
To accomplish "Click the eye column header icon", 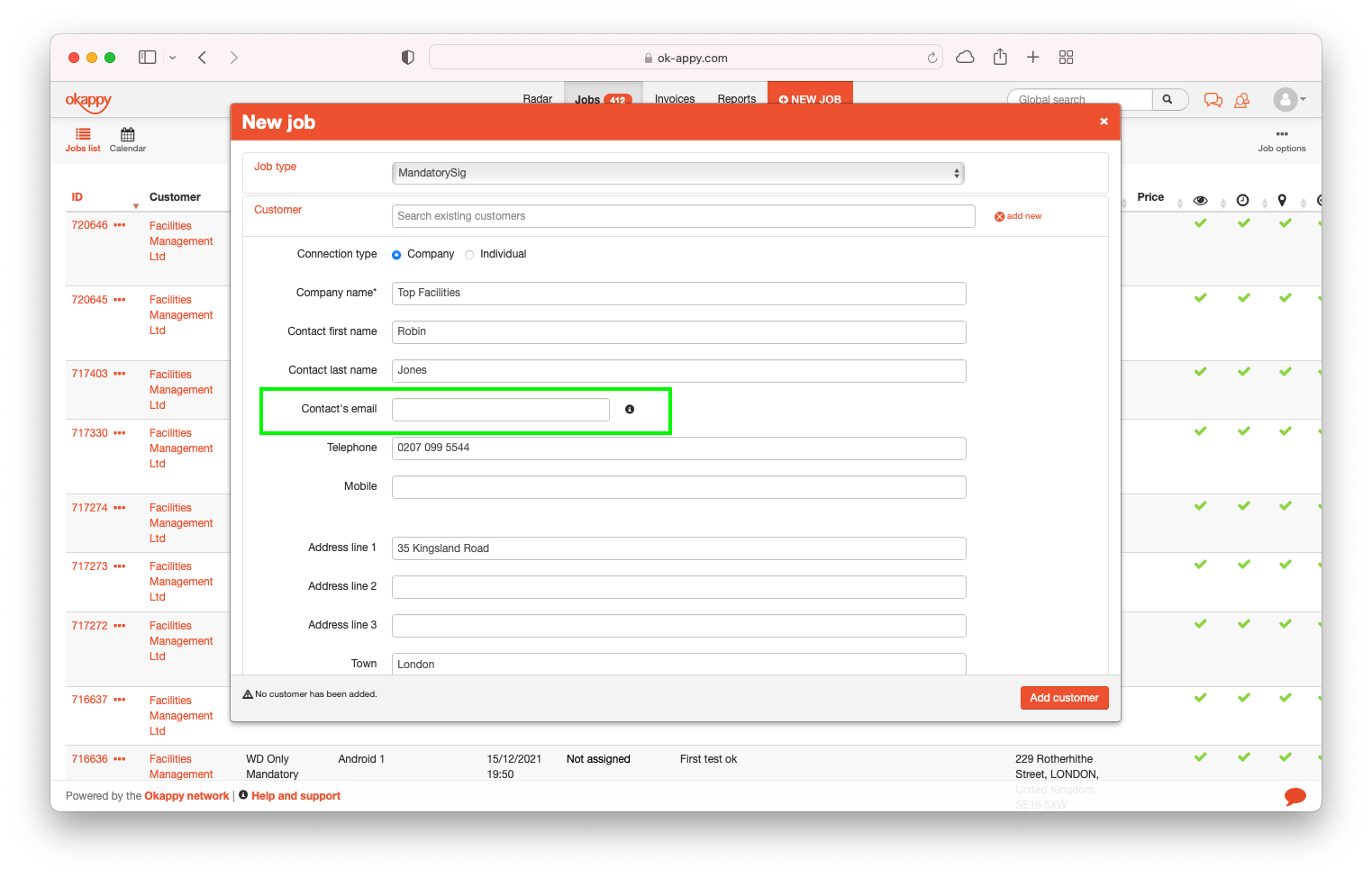I will [x=1200, y=200].
